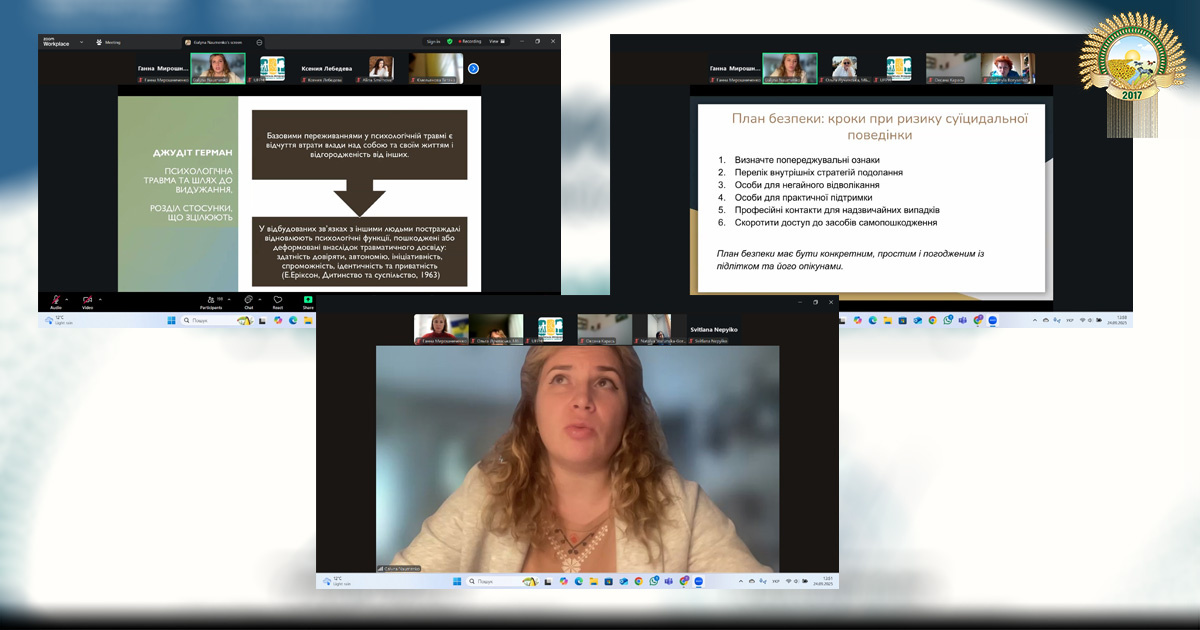Open Copilot icon on top-left taskbar
1200x630 pixels.
pyautogui.click(x=277, y=320)
